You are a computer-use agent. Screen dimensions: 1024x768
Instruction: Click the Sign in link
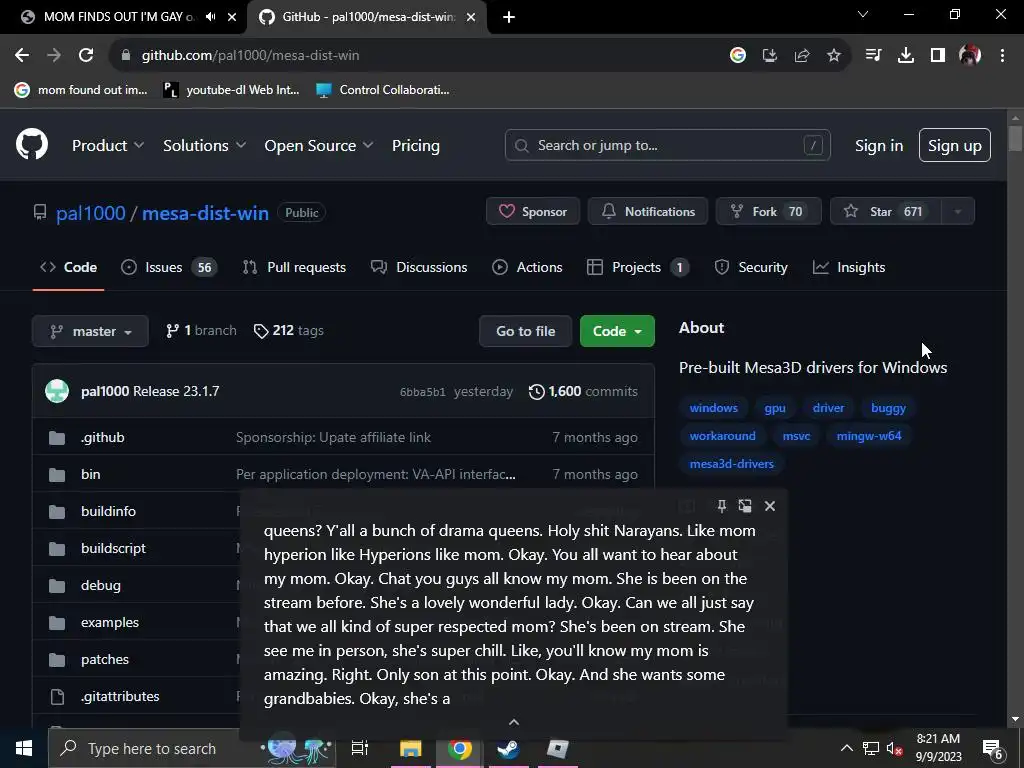click(879, 146)
